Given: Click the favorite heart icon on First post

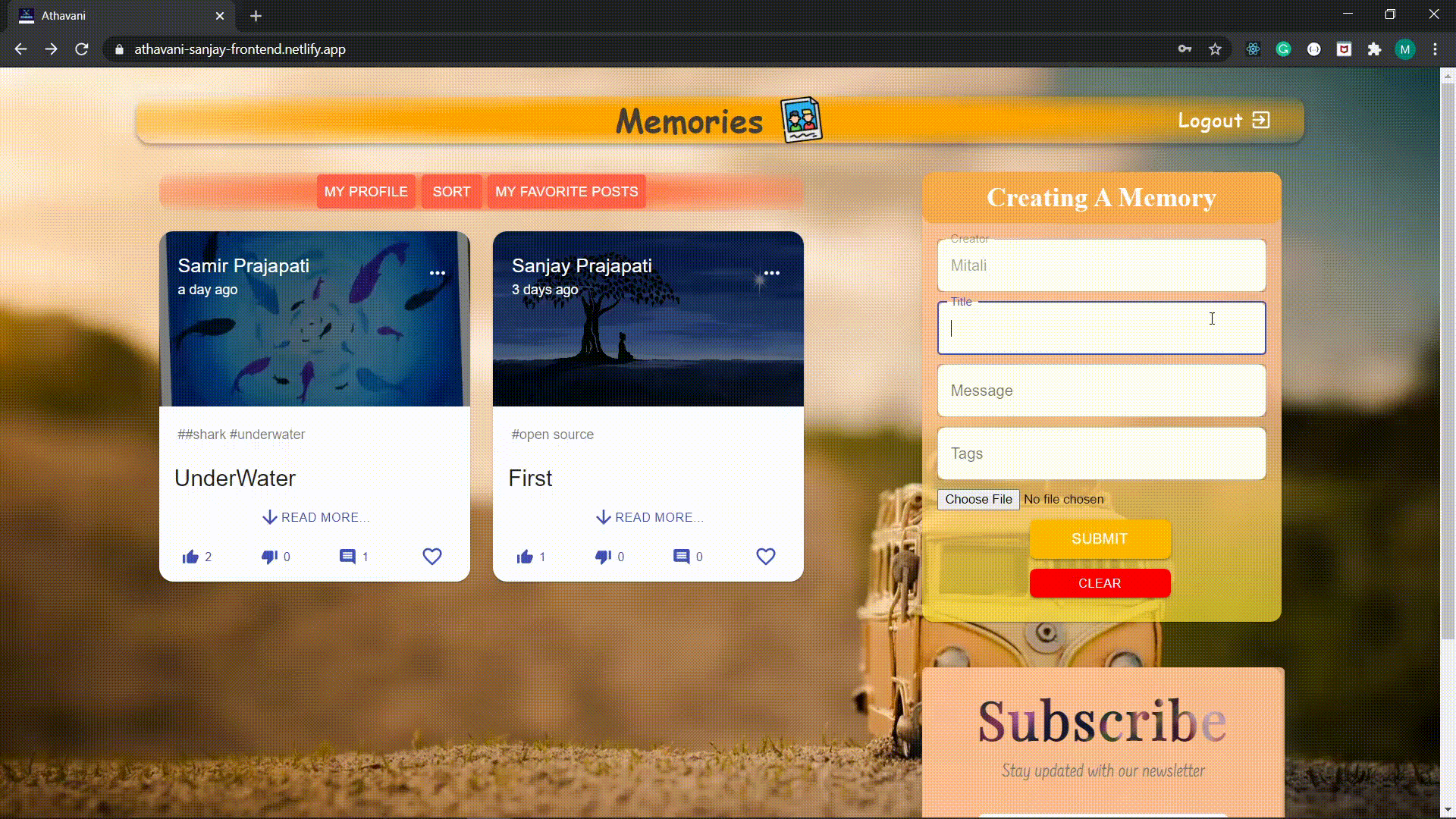Looking at the screenshot, I should pyautogui.click(x=766, y=556).
